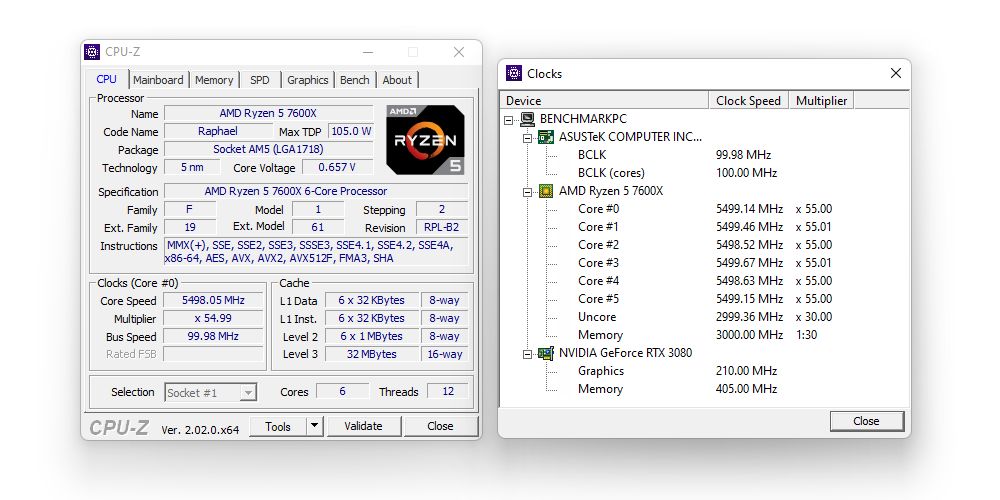
Task: Click the Device column header
Action: coord(604,101)
